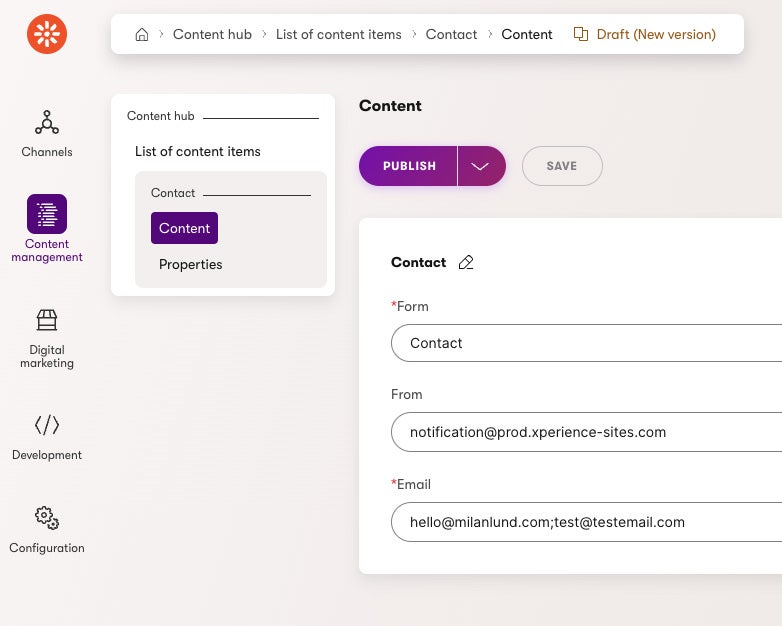Screen dimensions: 782x626
Task: Click the Contact breadcrumb link
Action: (451, 34)
